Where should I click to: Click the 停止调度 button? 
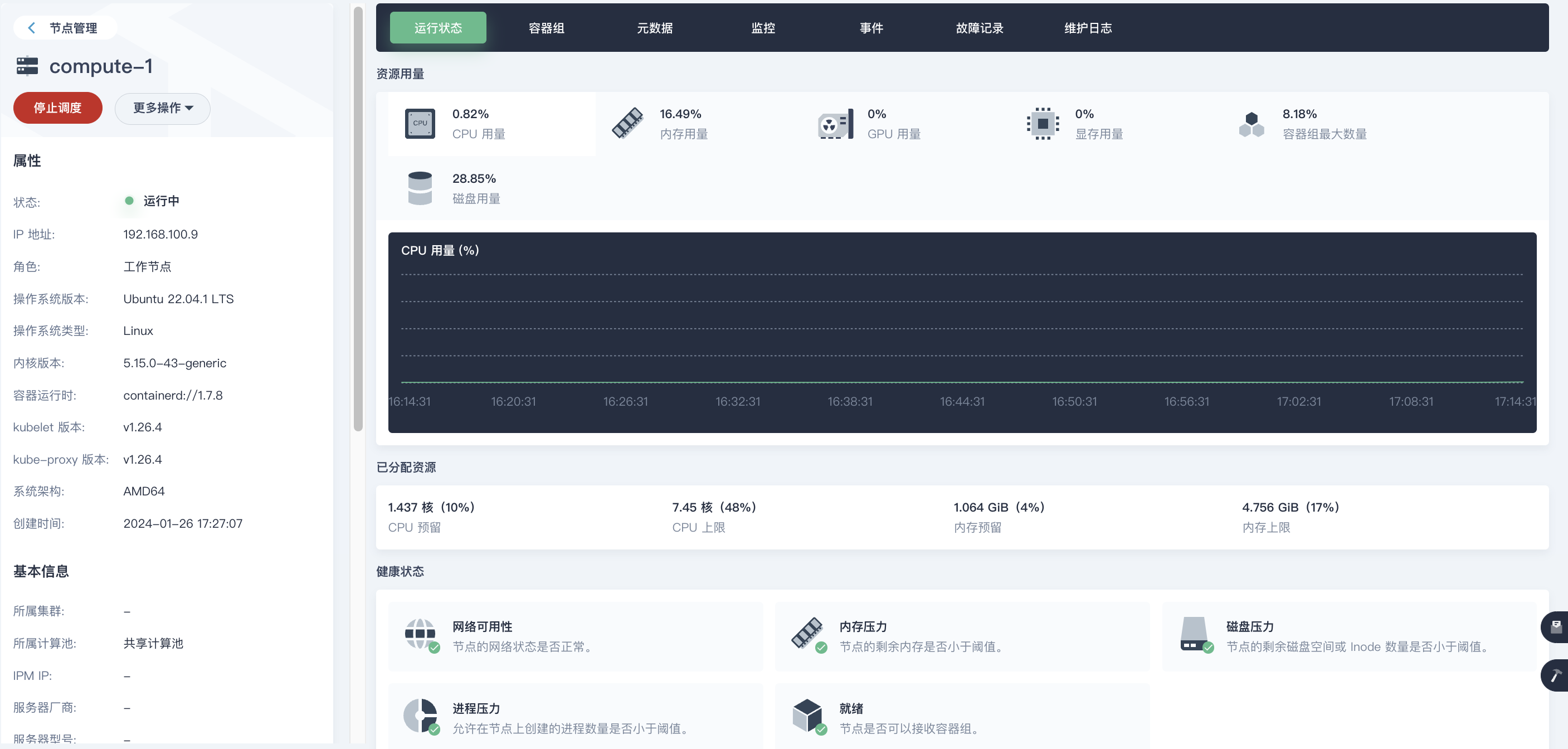point(58,108)
